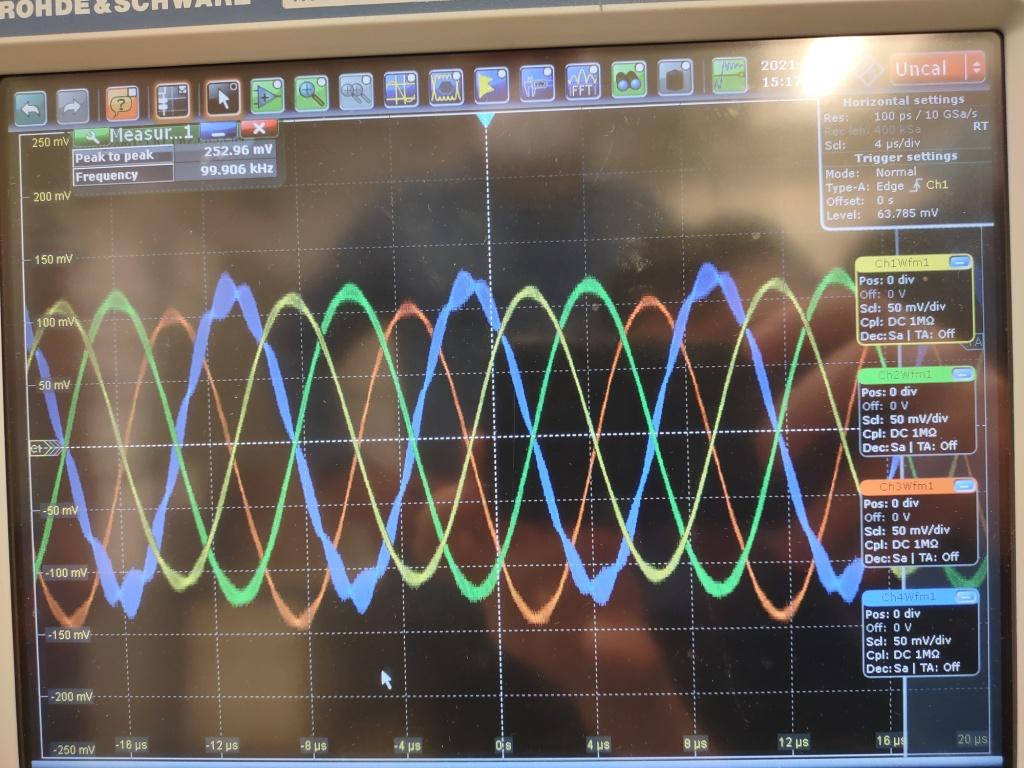Image resolution: width=1024 pixels, height=768 pixels.
Task: Click the Delete trash bin icon
Action: pos(675,77)
